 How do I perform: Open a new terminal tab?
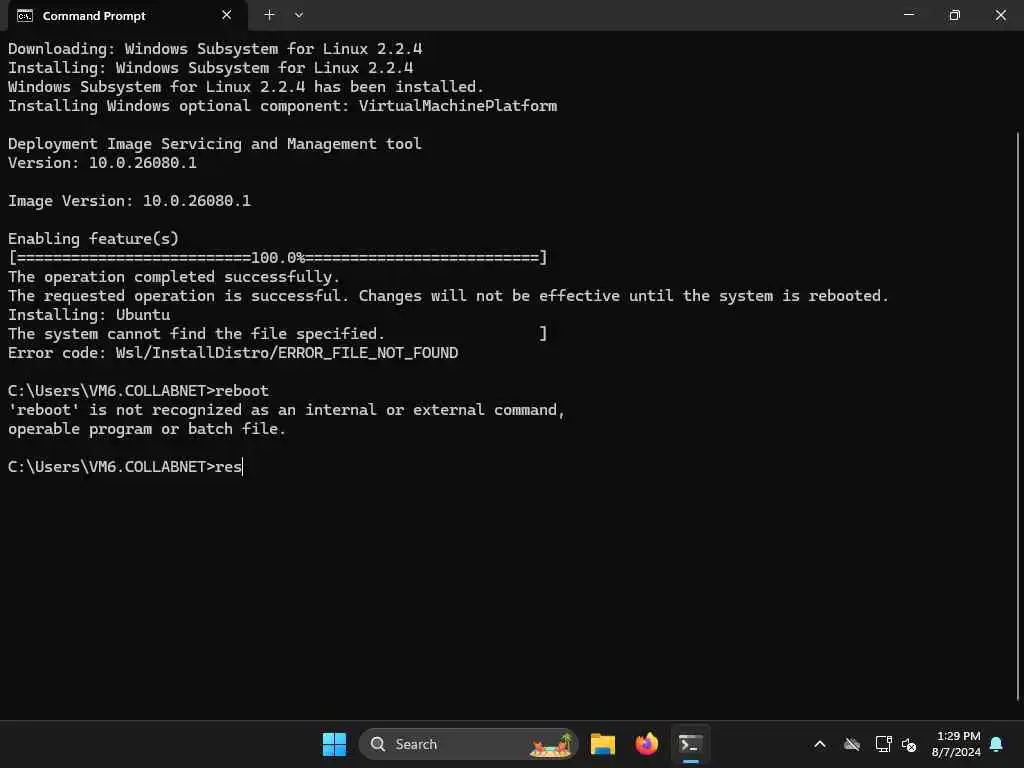coord(269,14)
